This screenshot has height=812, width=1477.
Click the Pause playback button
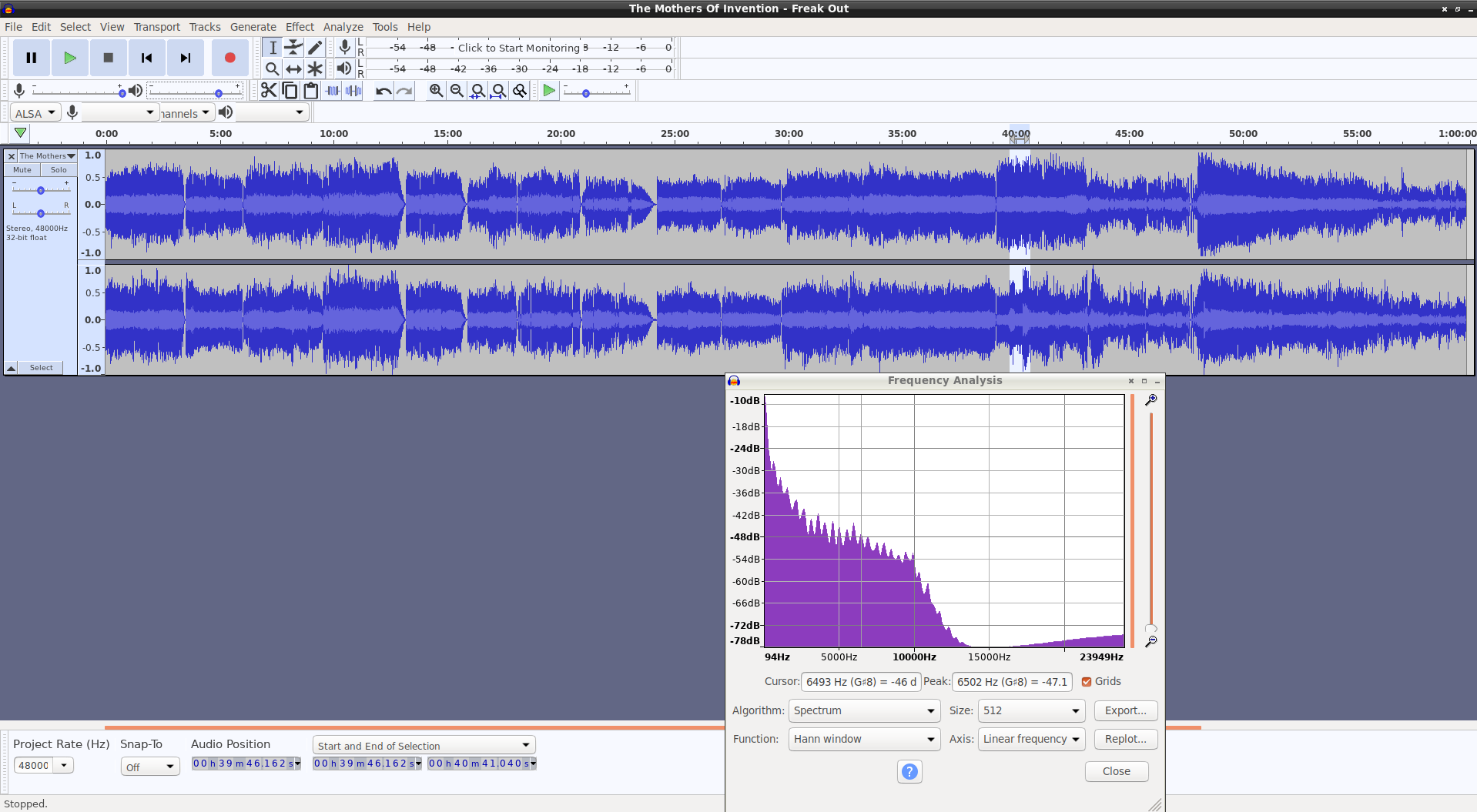click(32, 58)
